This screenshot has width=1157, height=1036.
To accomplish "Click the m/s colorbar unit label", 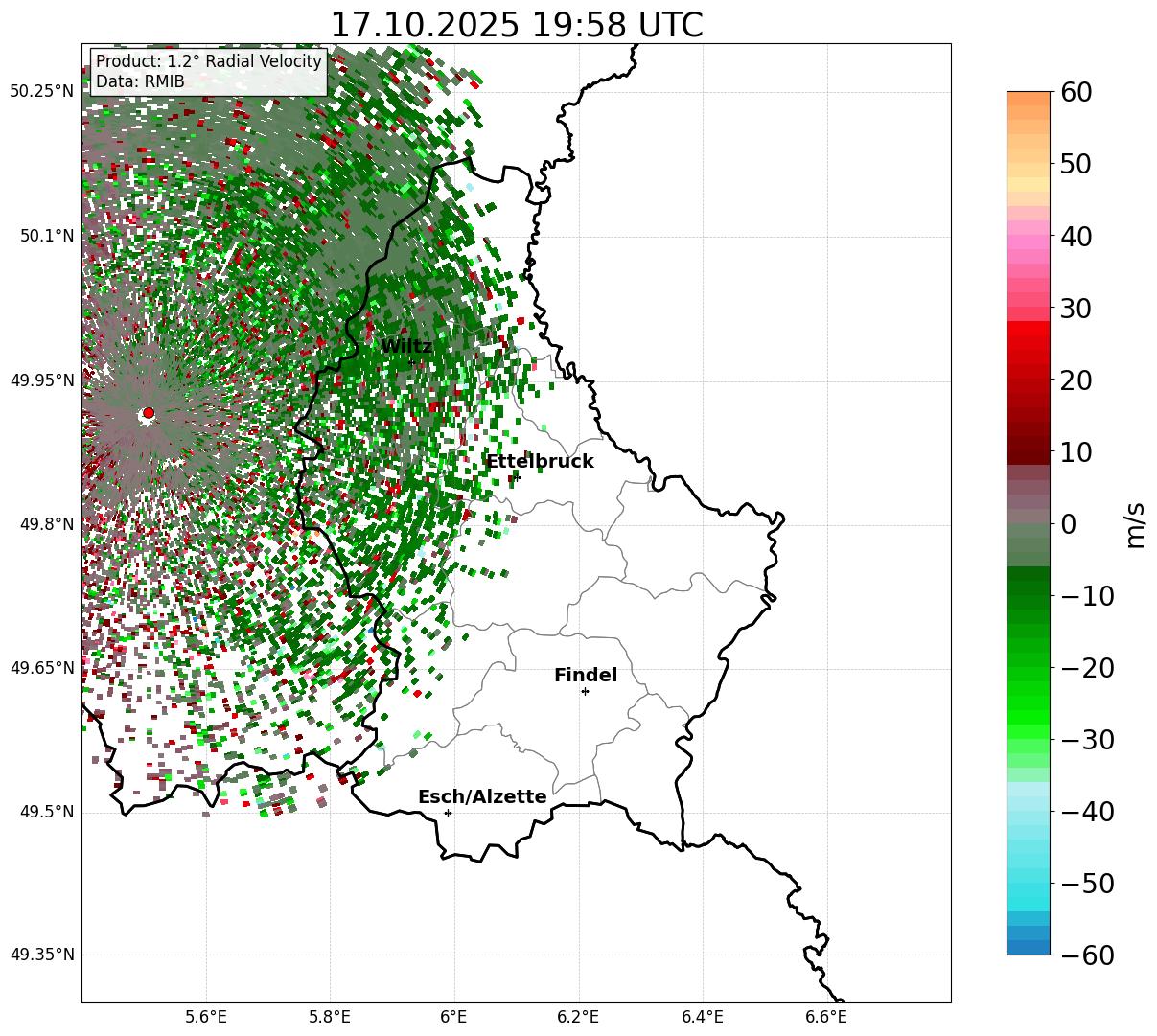I will tap(1136, 523).
